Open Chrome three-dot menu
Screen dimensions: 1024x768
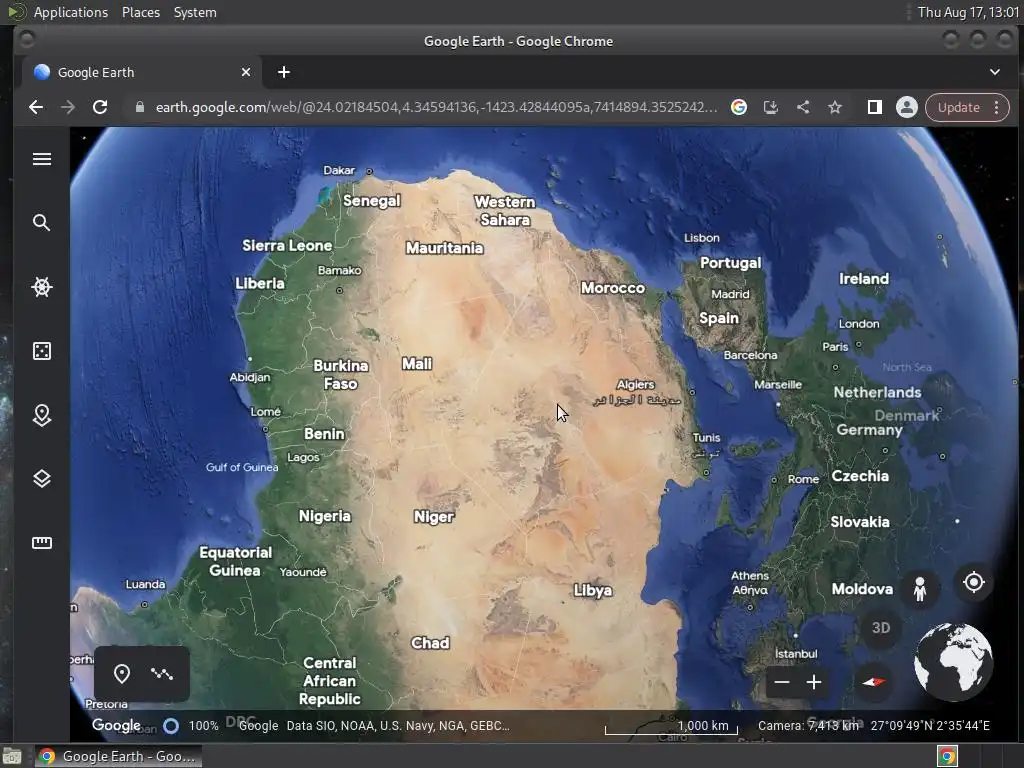click(997, 107)
